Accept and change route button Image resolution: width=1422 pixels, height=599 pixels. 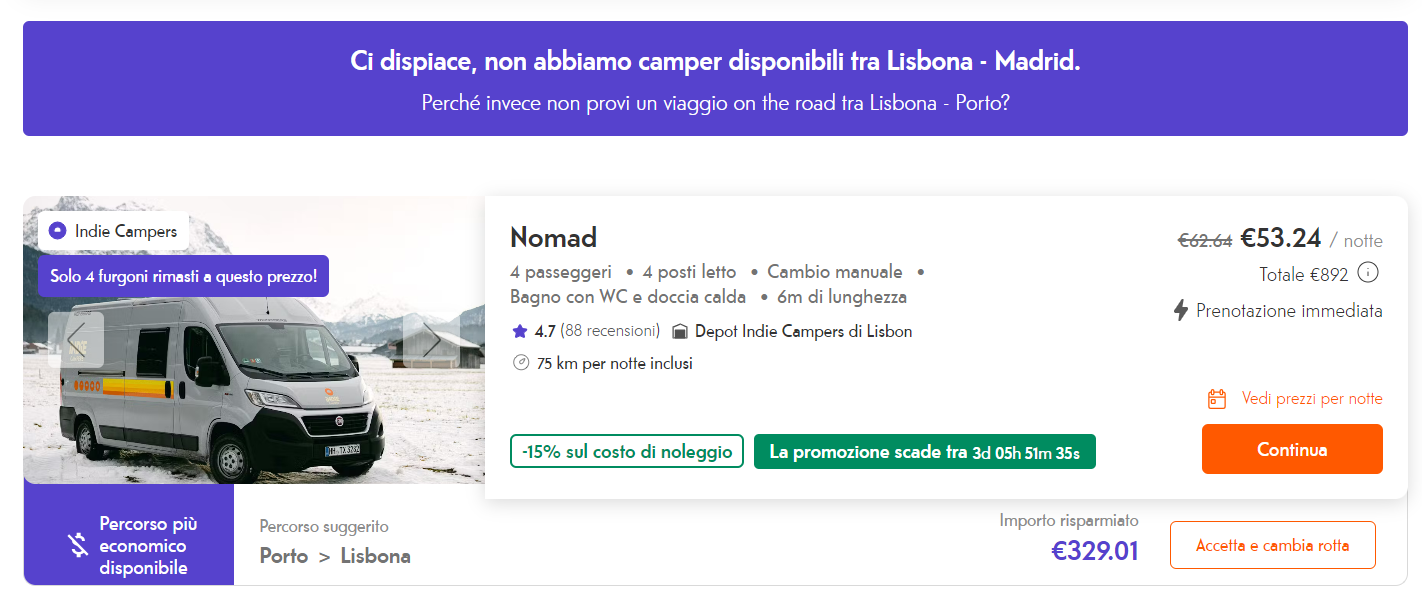pos(1273,546)
